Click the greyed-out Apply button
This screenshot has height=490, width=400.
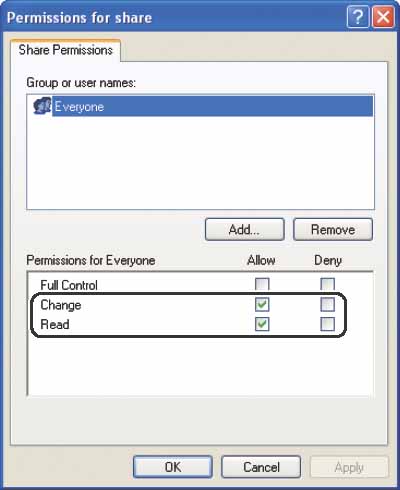coord(349,467)
